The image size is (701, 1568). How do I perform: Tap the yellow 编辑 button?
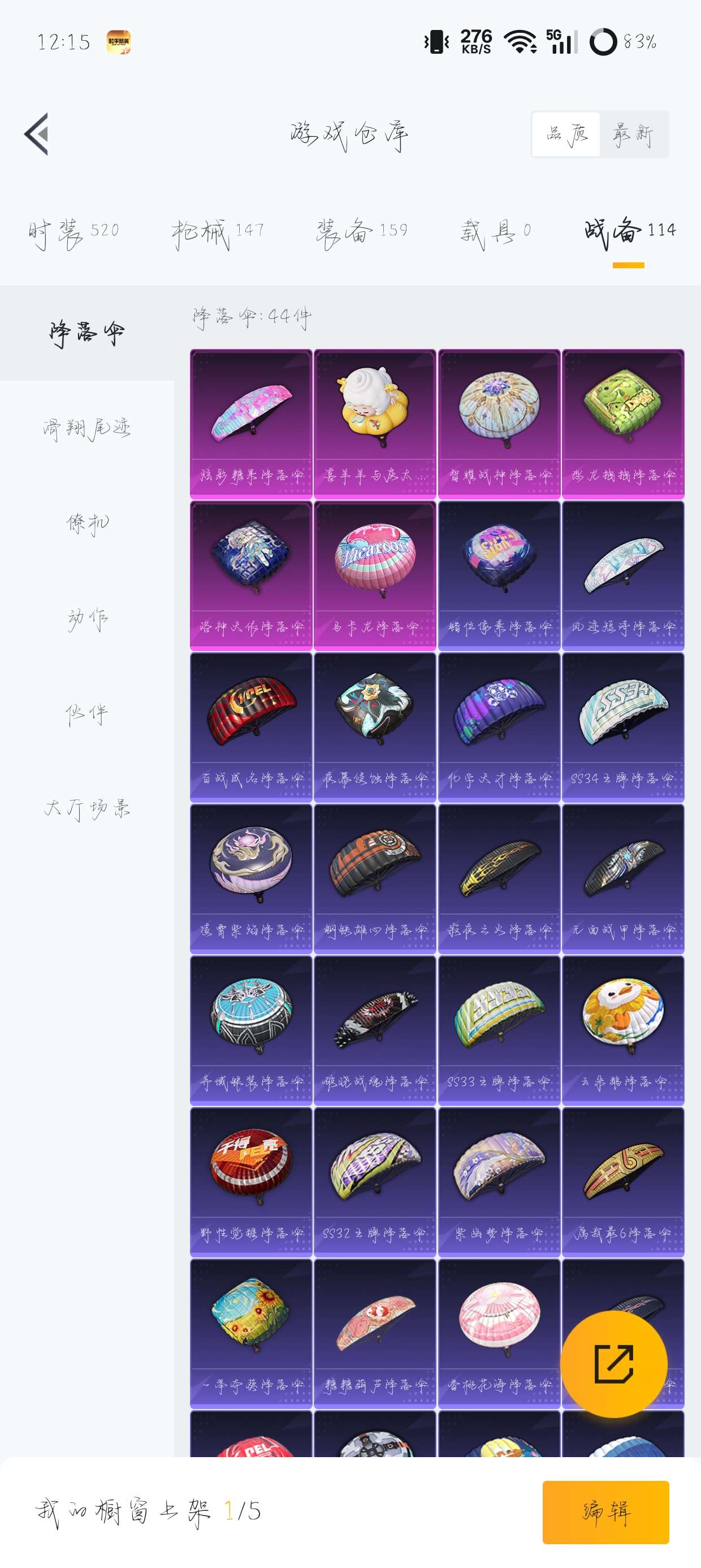(x=605, y=1511)
